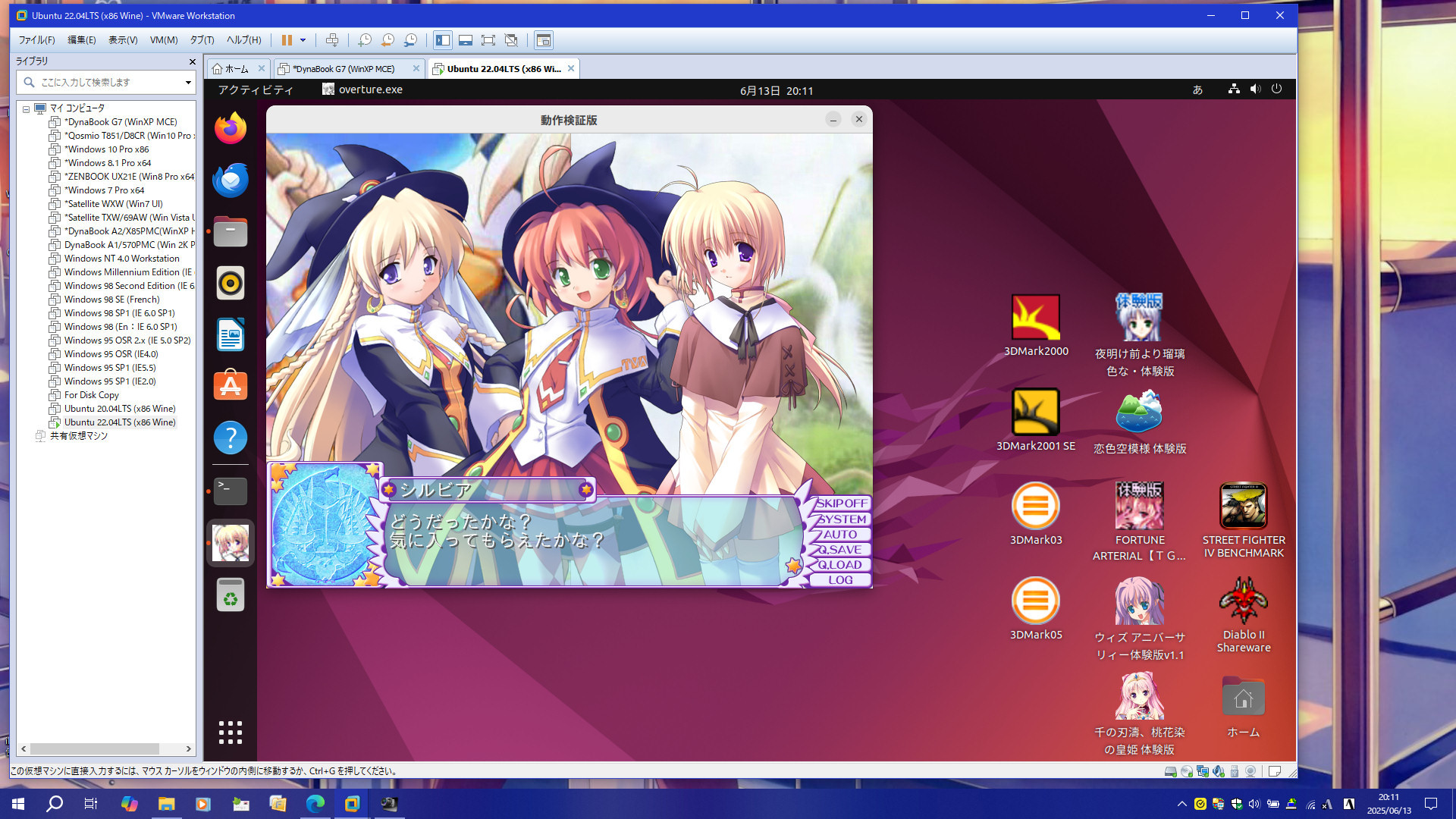Image resolution: width=1456 pixels, height=819 pixels.
Task: Click scrollbar right arrow in library panel
Action: (x=189, y=748)
